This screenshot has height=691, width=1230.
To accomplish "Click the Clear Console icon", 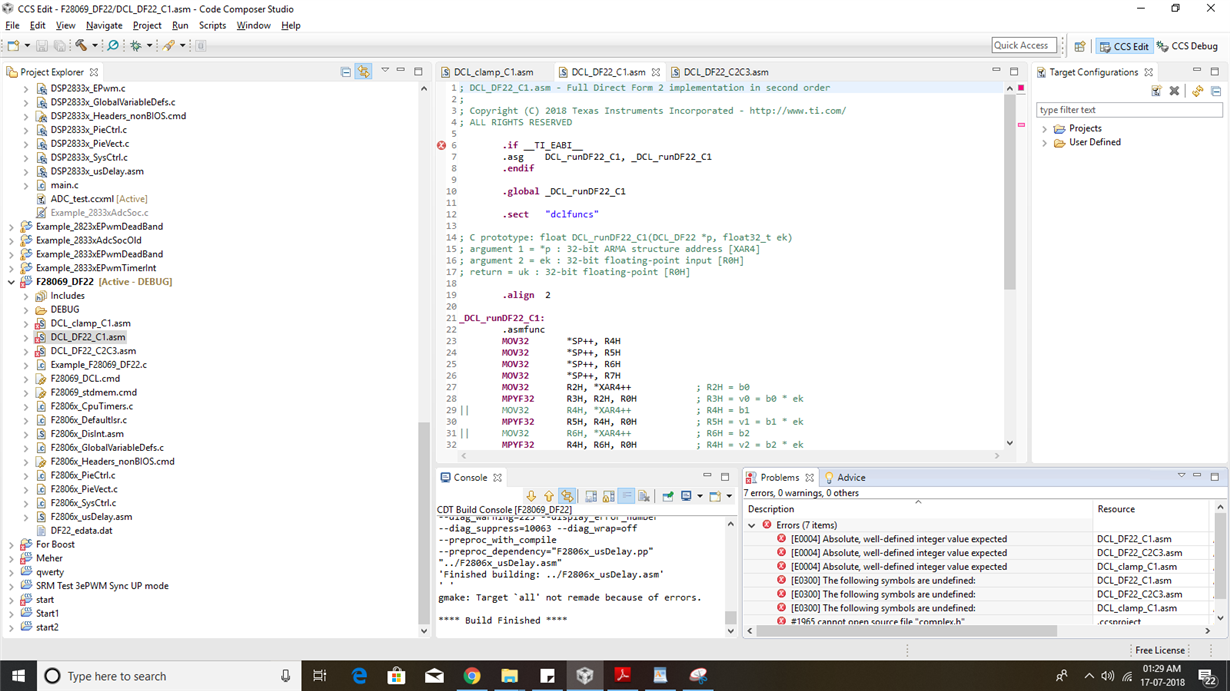I will (644, 495).
